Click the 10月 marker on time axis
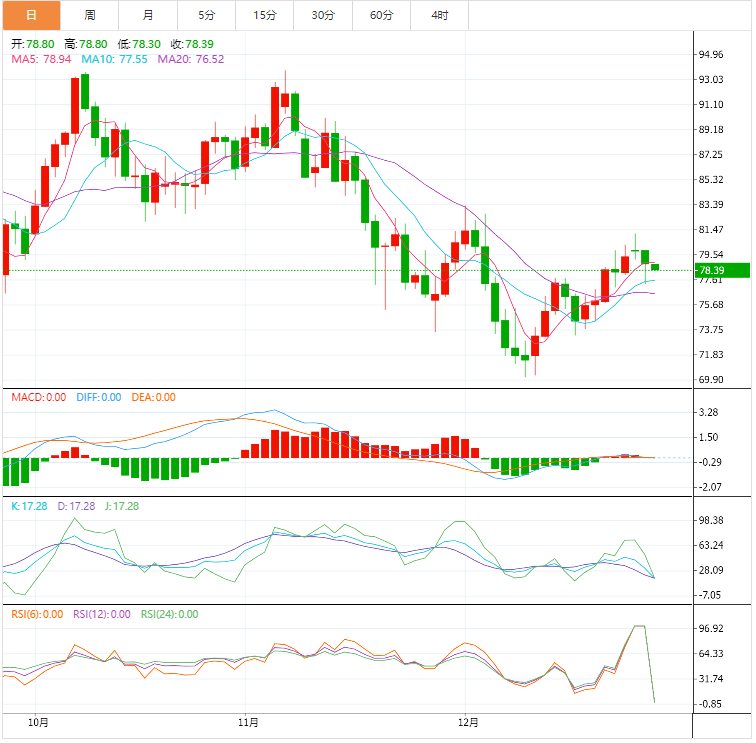Viewport: 756px width, 743px height. 38,721
